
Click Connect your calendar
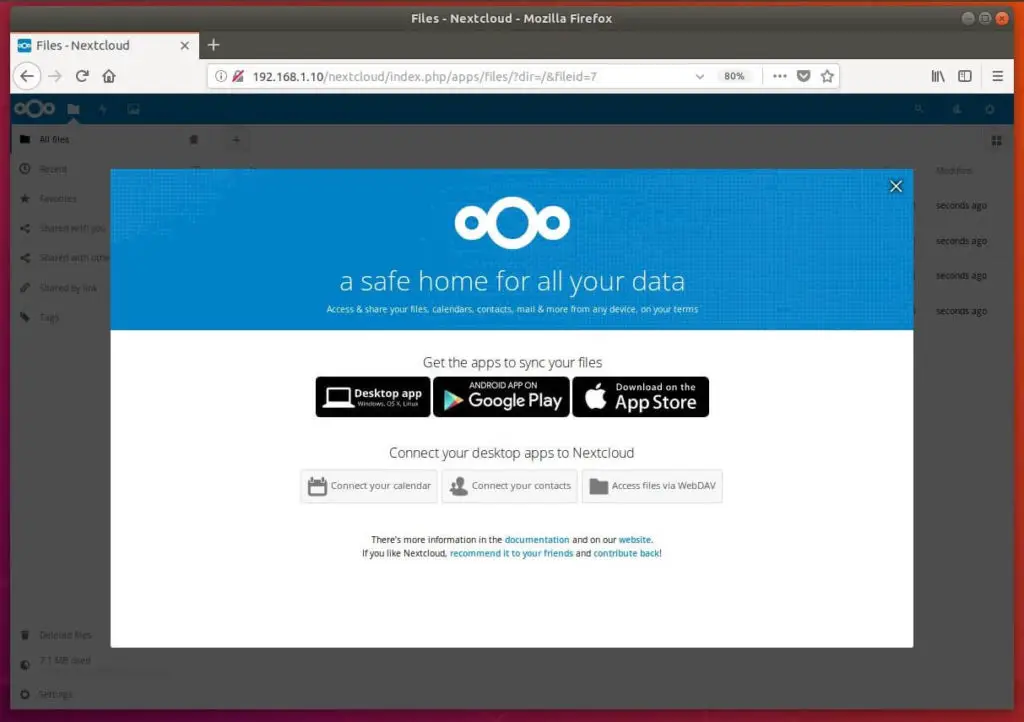[369, 486]
